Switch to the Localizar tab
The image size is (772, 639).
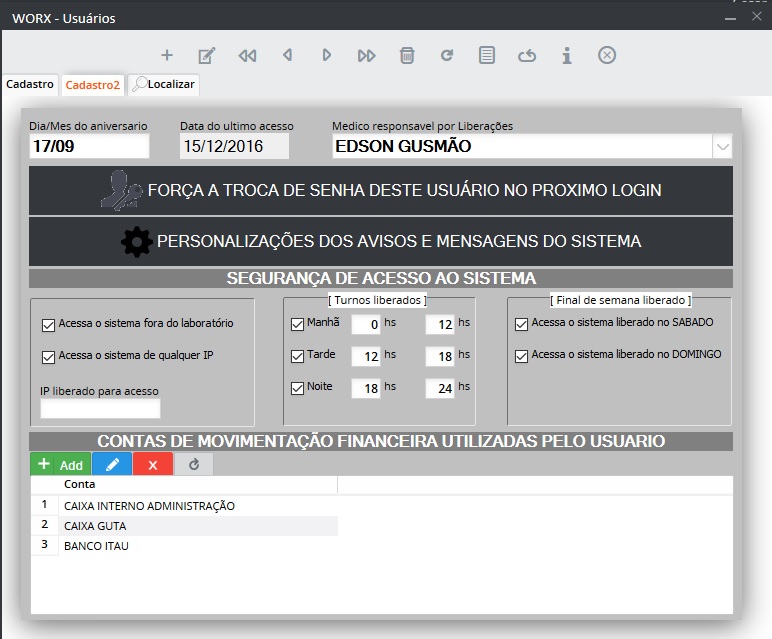point(164,84)
